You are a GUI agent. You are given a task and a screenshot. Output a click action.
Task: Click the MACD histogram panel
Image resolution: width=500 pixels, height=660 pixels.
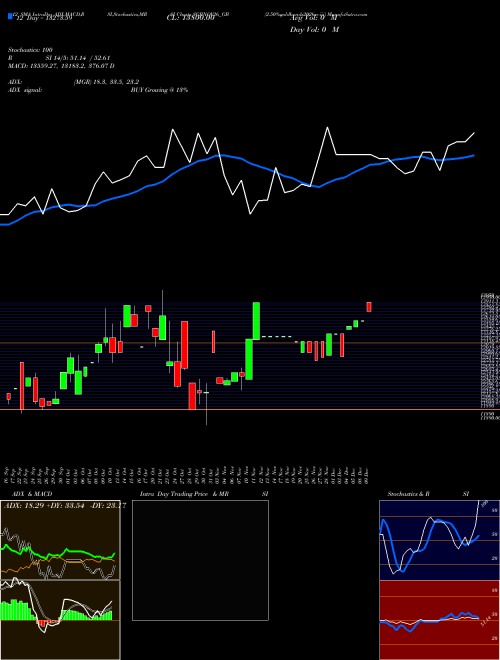pos(60,620)
